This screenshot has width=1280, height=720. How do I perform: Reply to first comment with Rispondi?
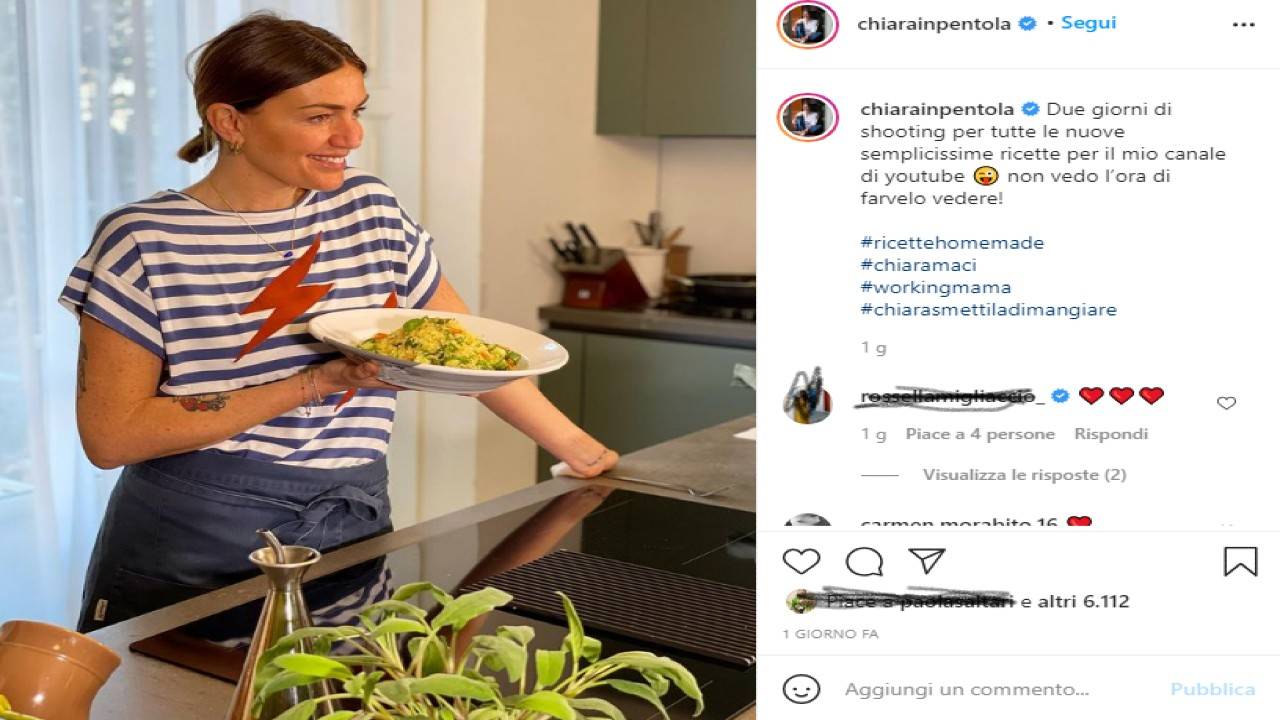(x=1111, y=434)
